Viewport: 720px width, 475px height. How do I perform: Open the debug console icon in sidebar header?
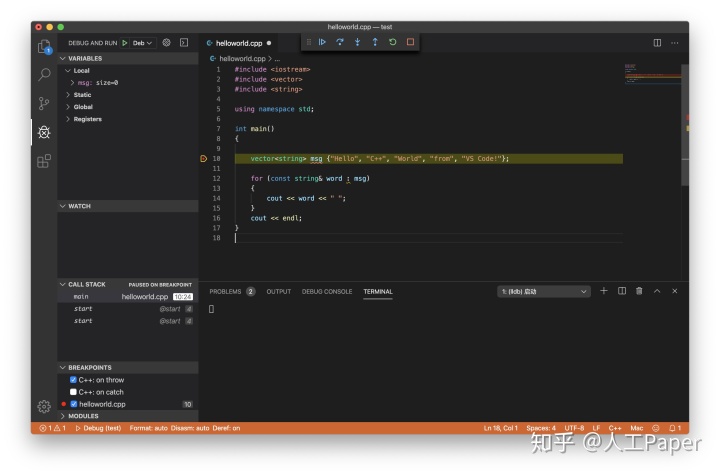click(x=184, y=43)
